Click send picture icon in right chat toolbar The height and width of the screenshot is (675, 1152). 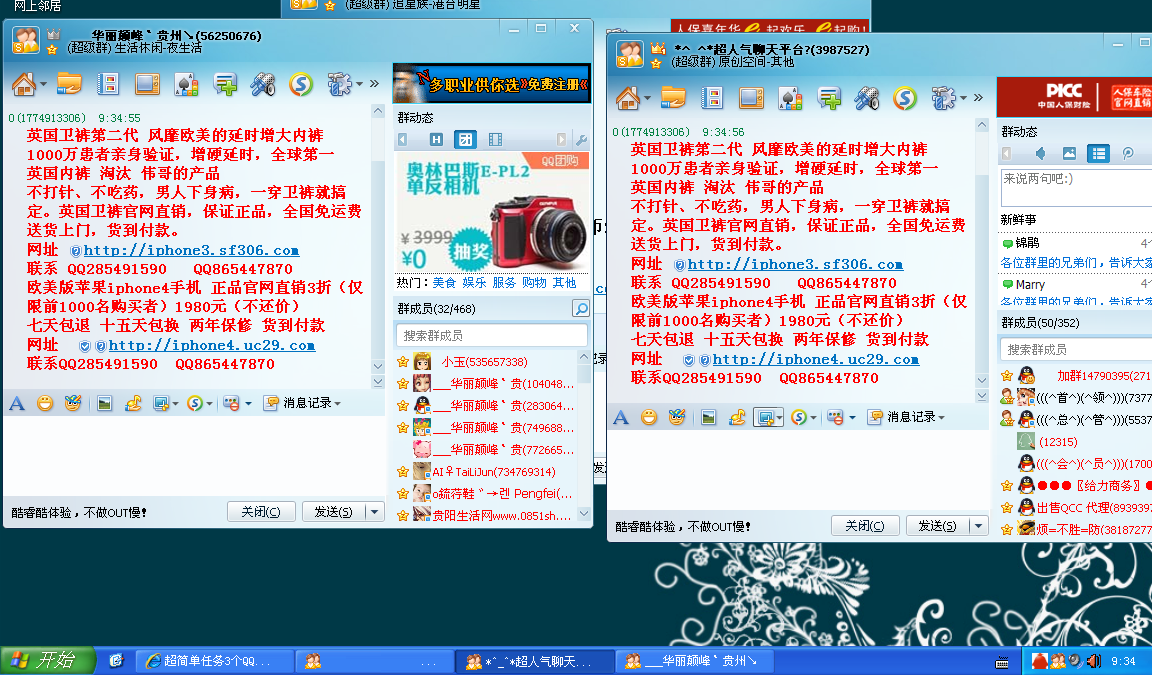coord(708,417)
